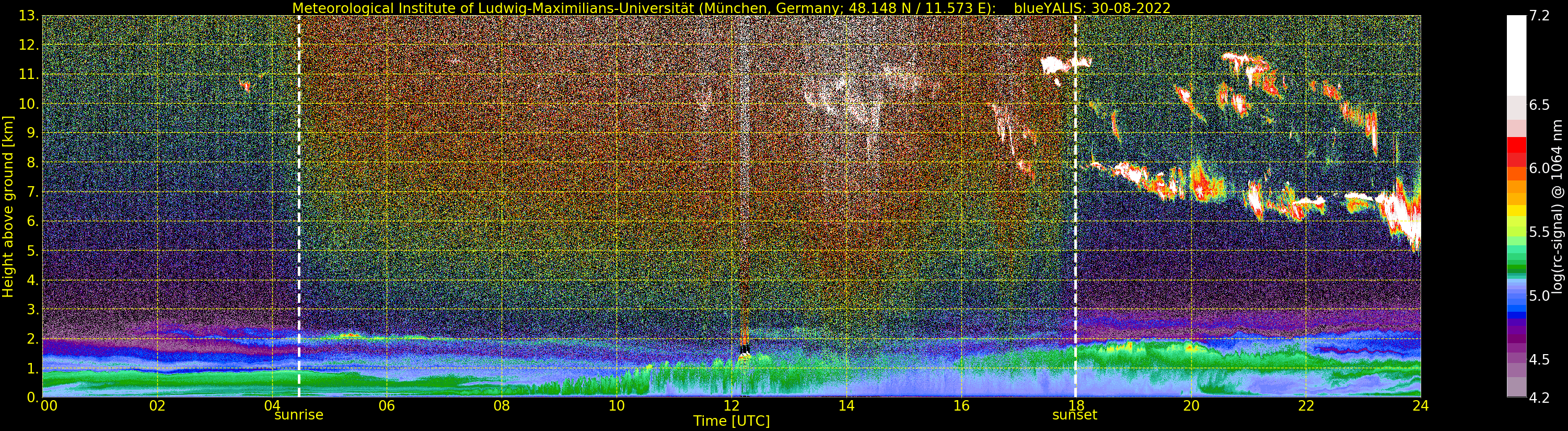Image resolution: width=1568 pixels, height=431 pixels.
Task: Click the 'sunset' label below the time axis
Action: pos(1075,415)
